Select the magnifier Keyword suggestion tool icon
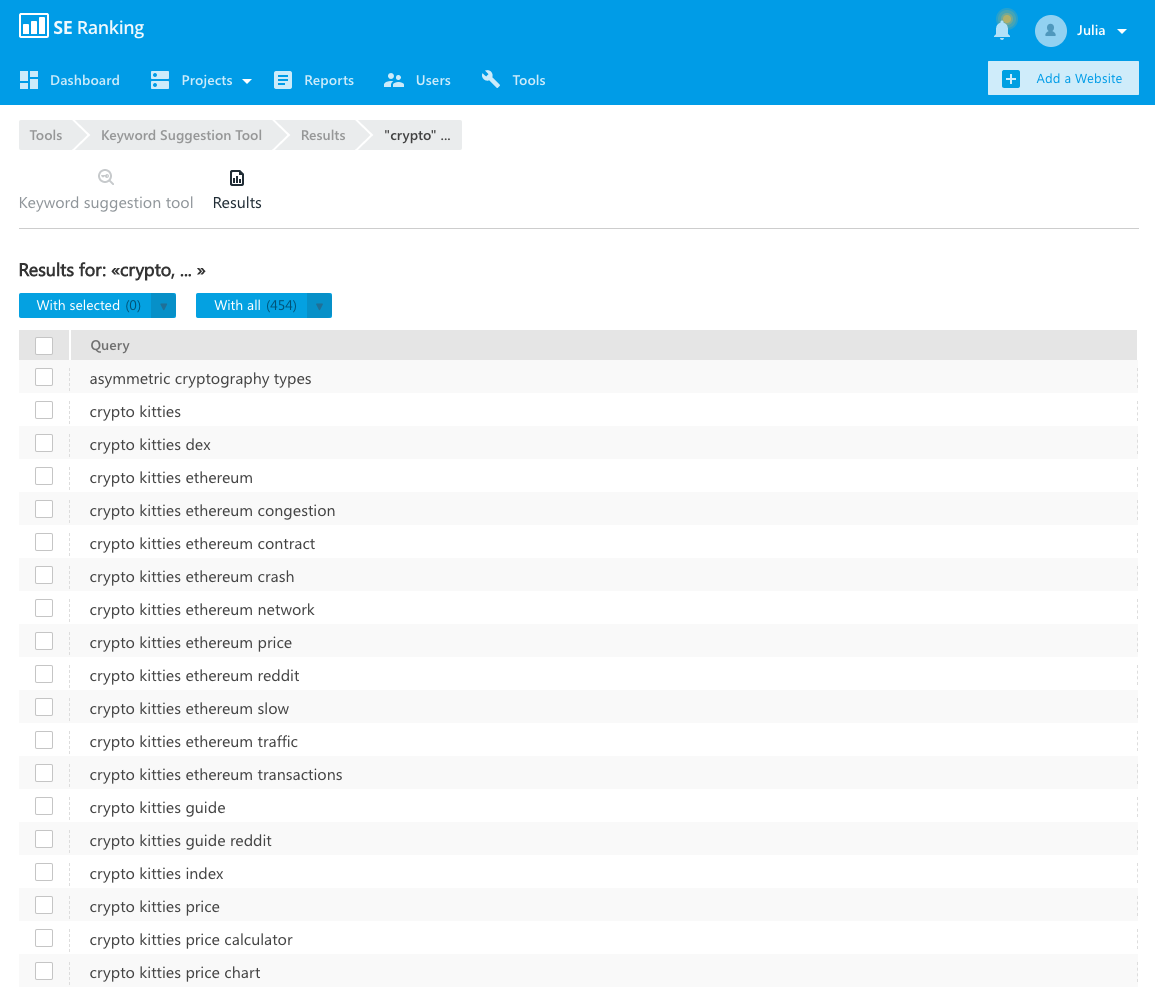1155x993 pixels. click(106, 176)
